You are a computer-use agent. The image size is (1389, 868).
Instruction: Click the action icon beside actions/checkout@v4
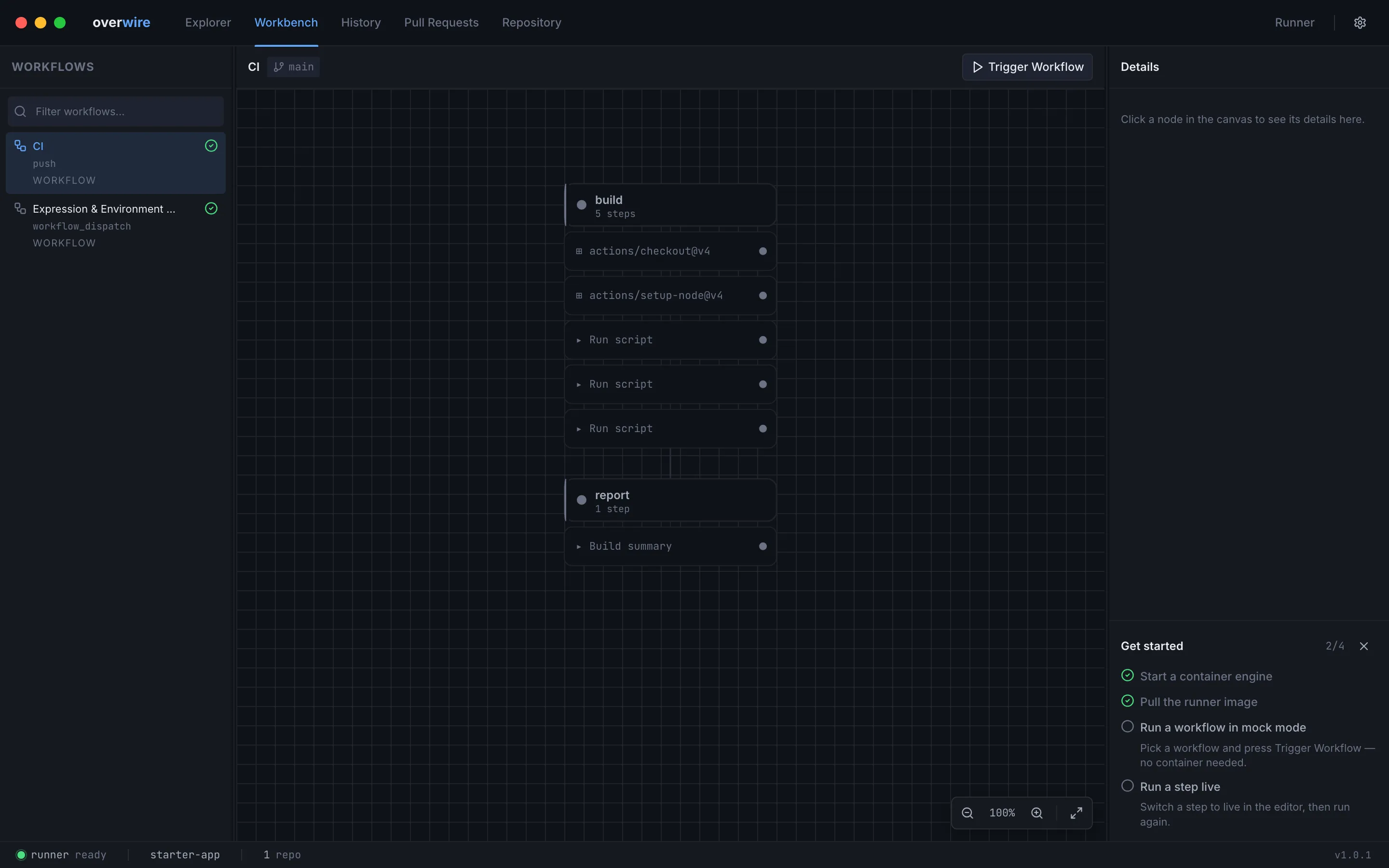click(x=579, y=251)
